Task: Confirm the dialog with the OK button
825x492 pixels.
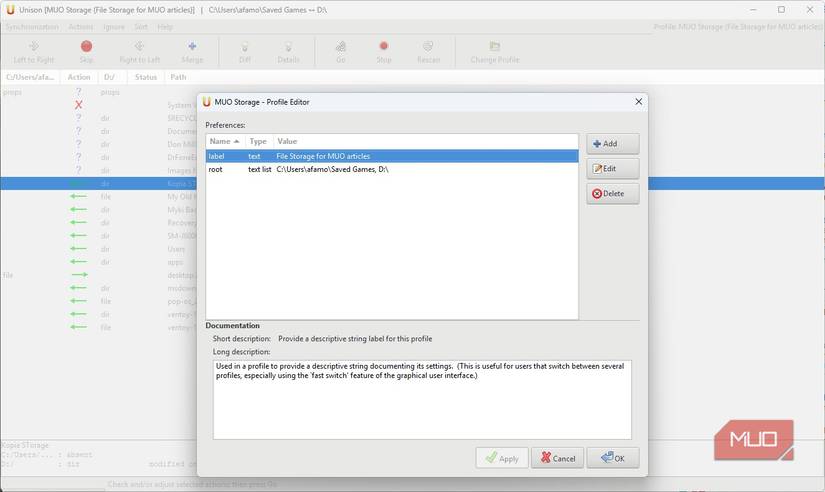Action: point(612,458)
